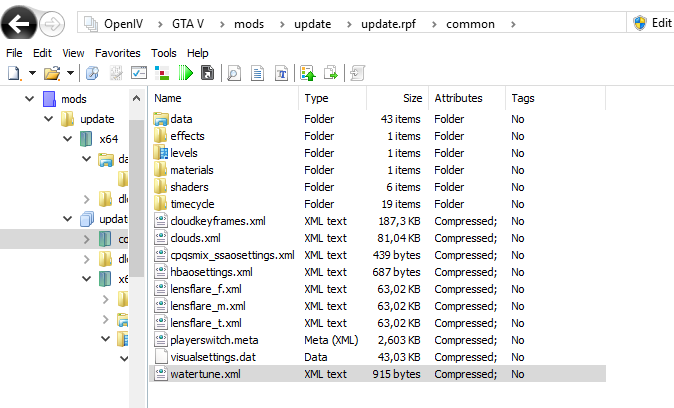Click the 43 items size cell
Viewport: 674px width, 408px height.
pyautogui.click(x=400, y=119)
